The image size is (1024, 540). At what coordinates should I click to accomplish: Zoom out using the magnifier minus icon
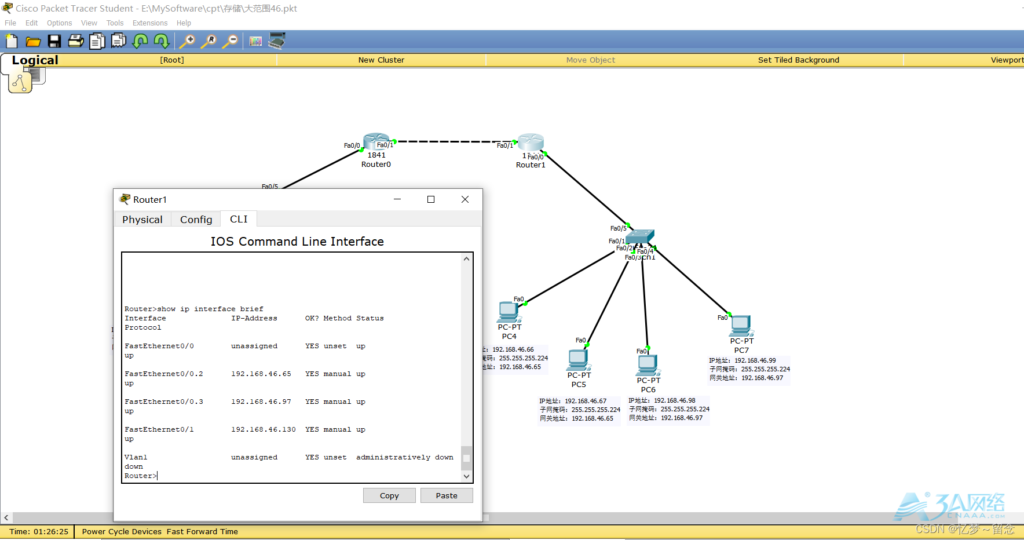point(230,41)
